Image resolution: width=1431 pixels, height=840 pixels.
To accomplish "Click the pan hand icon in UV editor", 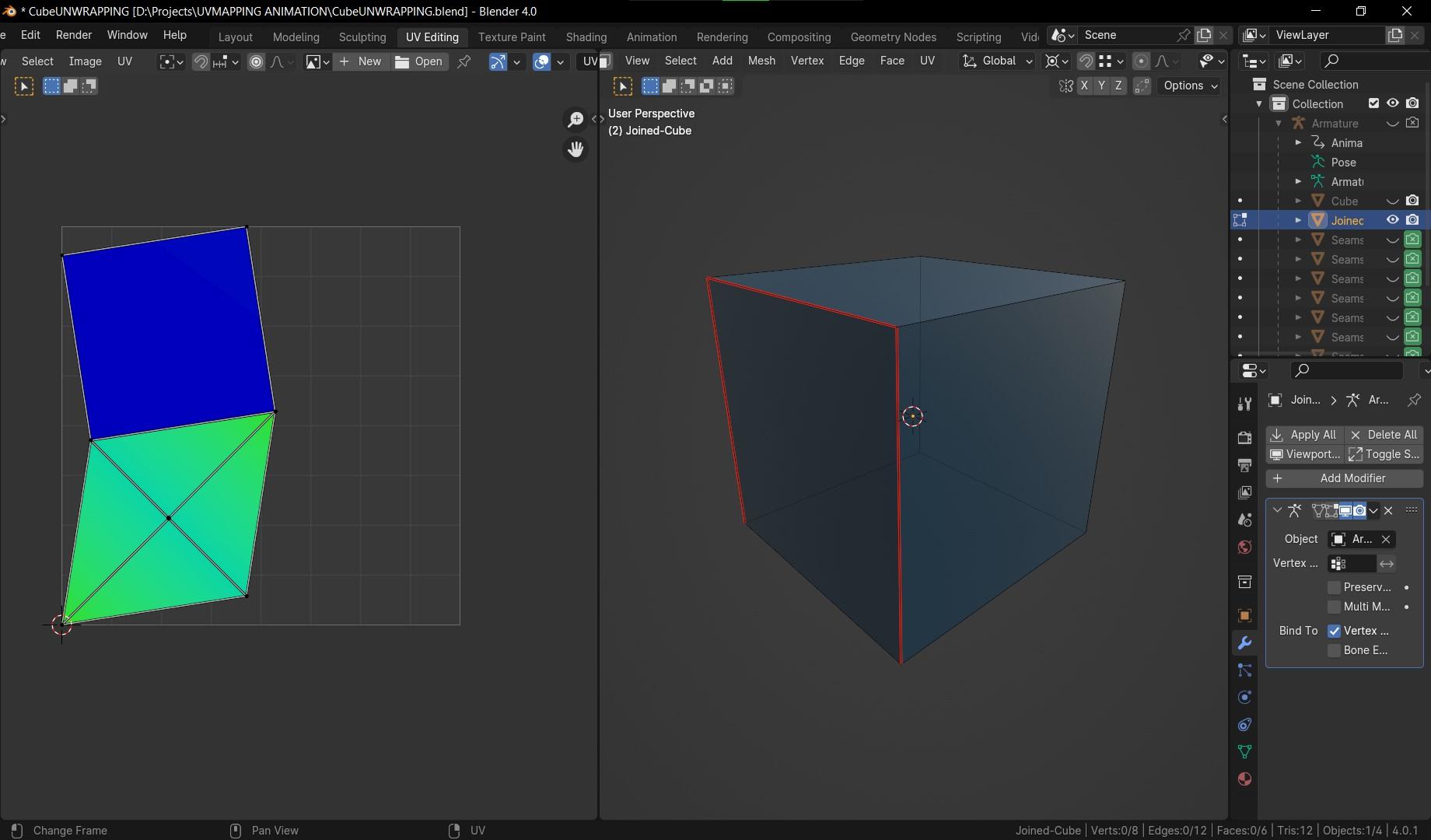I will [576, 149].
